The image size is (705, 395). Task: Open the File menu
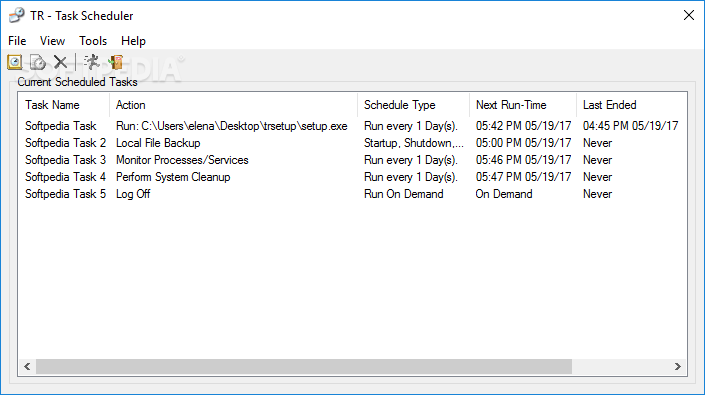coord(17,41)
